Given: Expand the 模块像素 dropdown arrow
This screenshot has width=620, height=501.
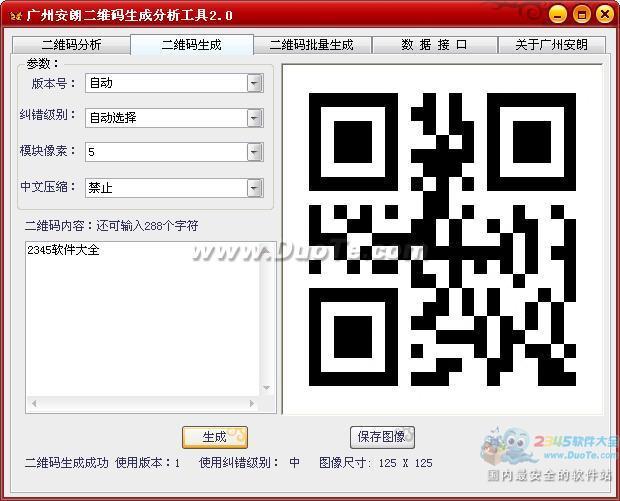Looking at the screenshot, I should (x=254, y=152).
